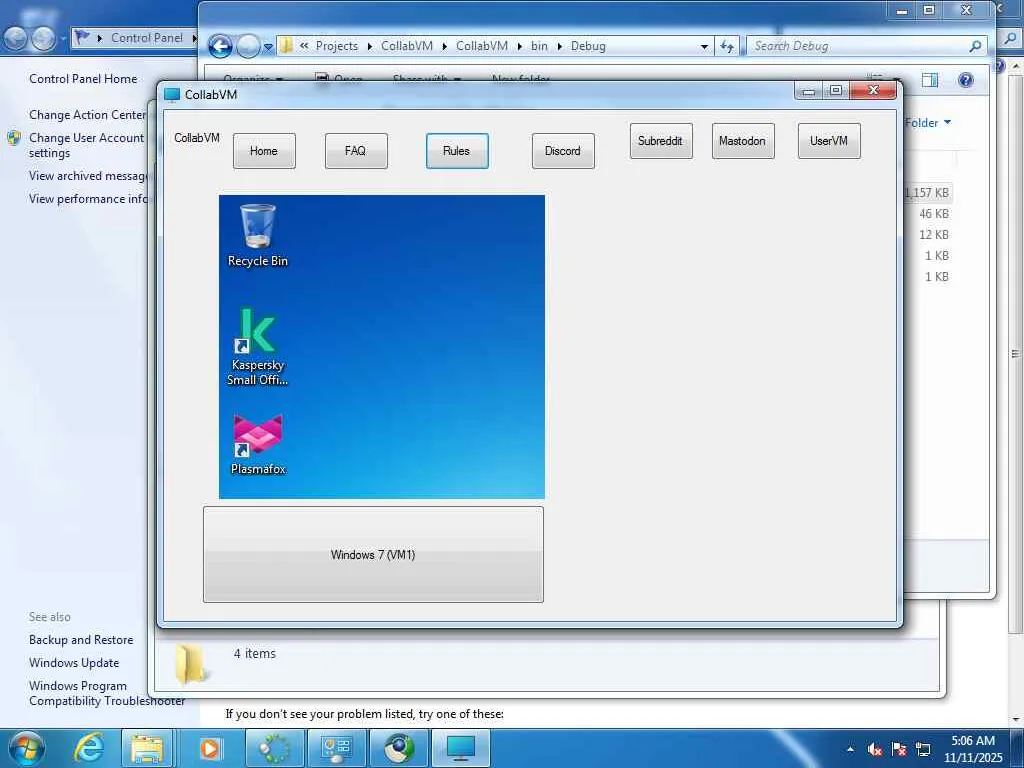The width and height of the screenshot is (1024, 768).
Task: Click the muted volume tray icon
Action: click(x=875, y=749)
